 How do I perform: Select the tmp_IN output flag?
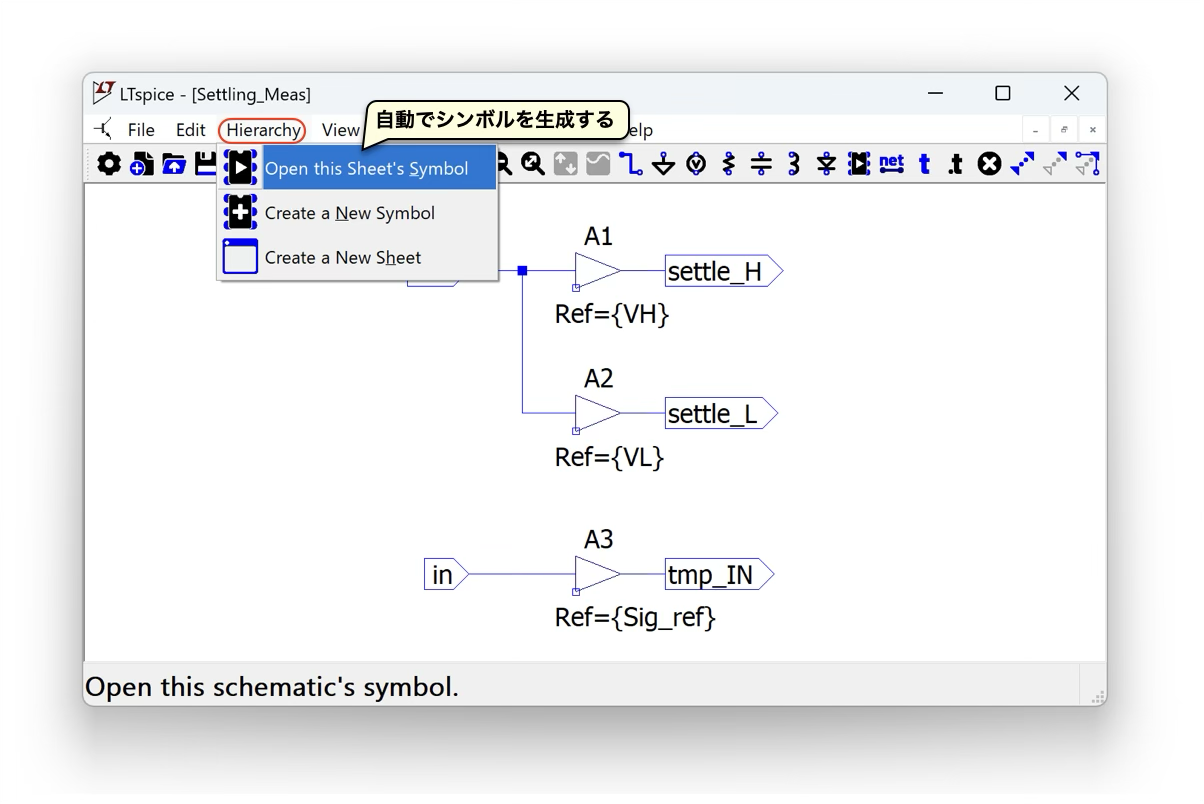tap(720, 575)
